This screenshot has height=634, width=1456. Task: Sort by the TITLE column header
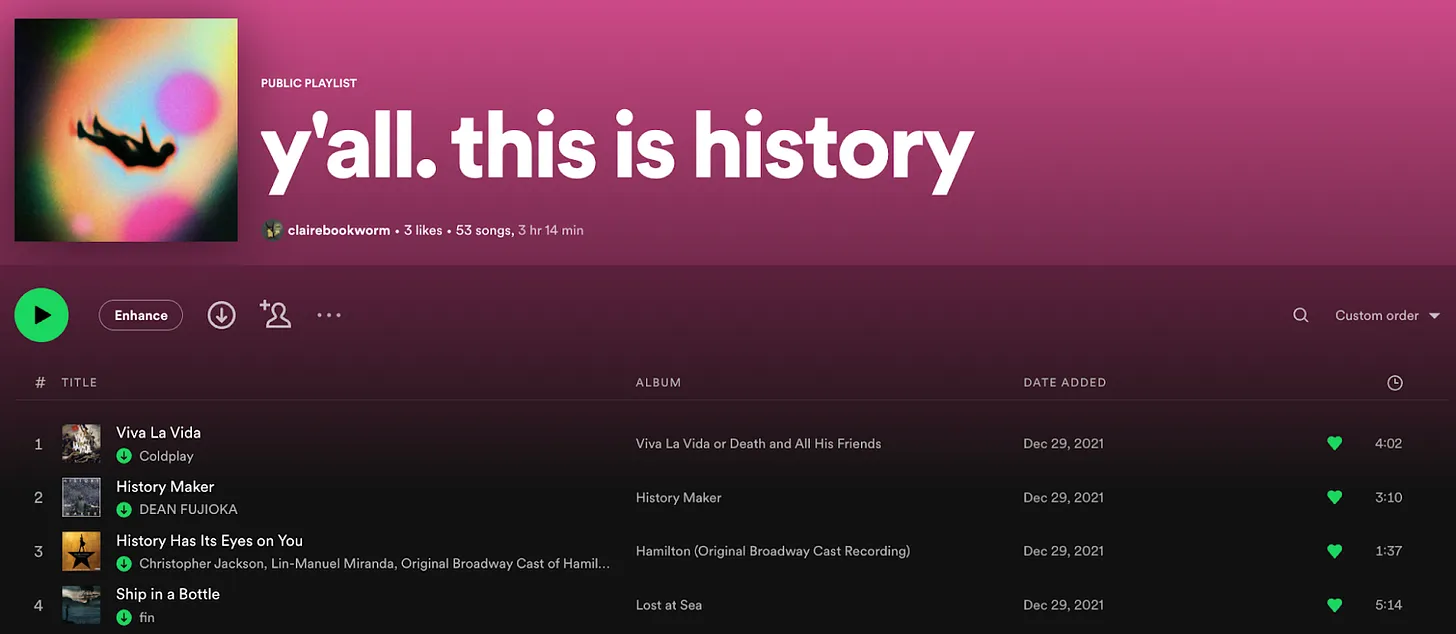pyautogui.click(x=79, y=382)
